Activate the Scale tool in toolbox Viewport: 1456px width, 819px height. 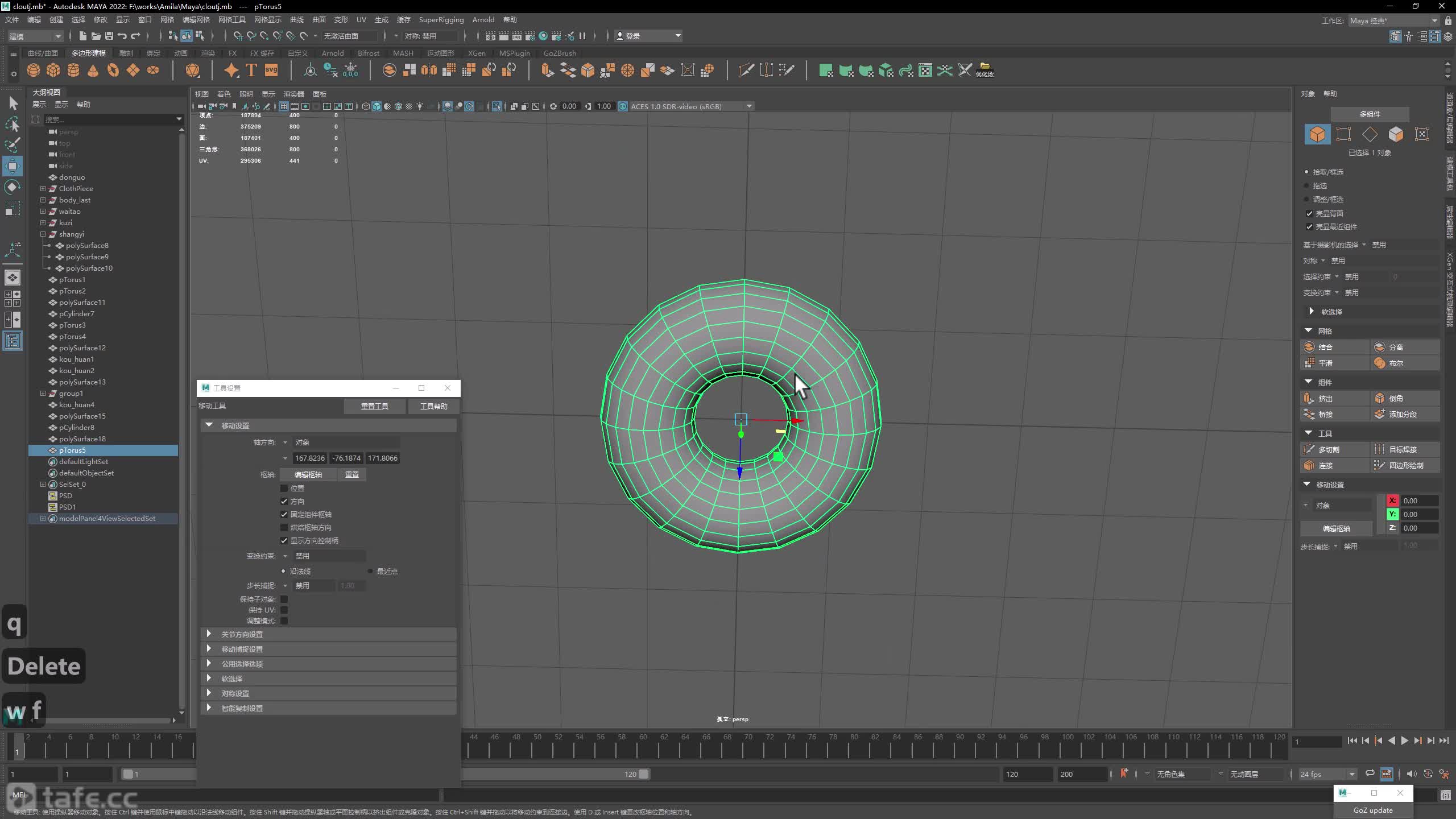(13, 208)
